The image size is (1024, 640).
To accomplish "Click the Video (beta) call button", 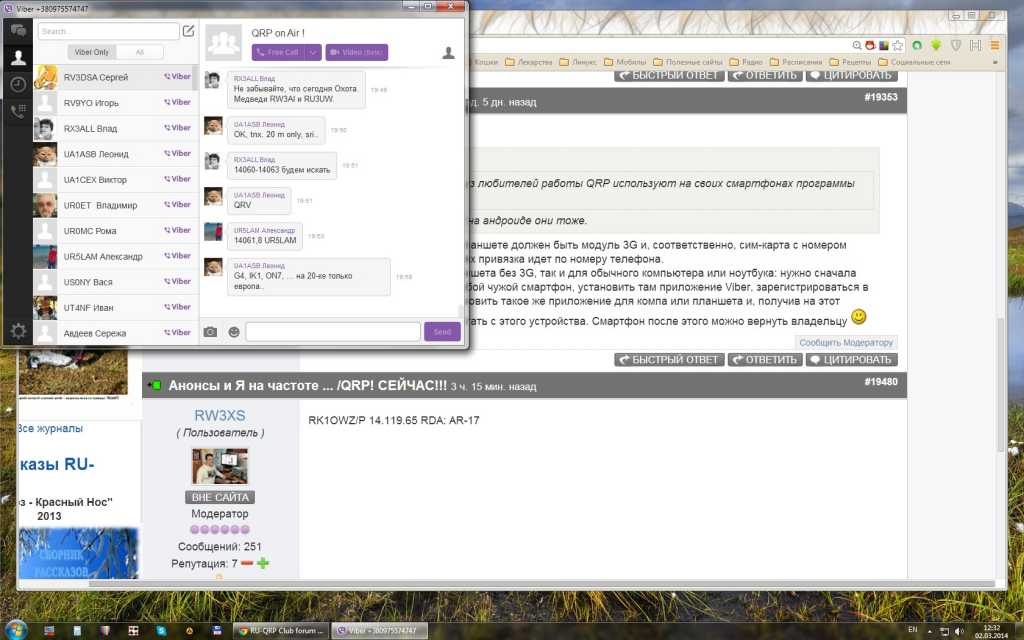I will (356, 52).
